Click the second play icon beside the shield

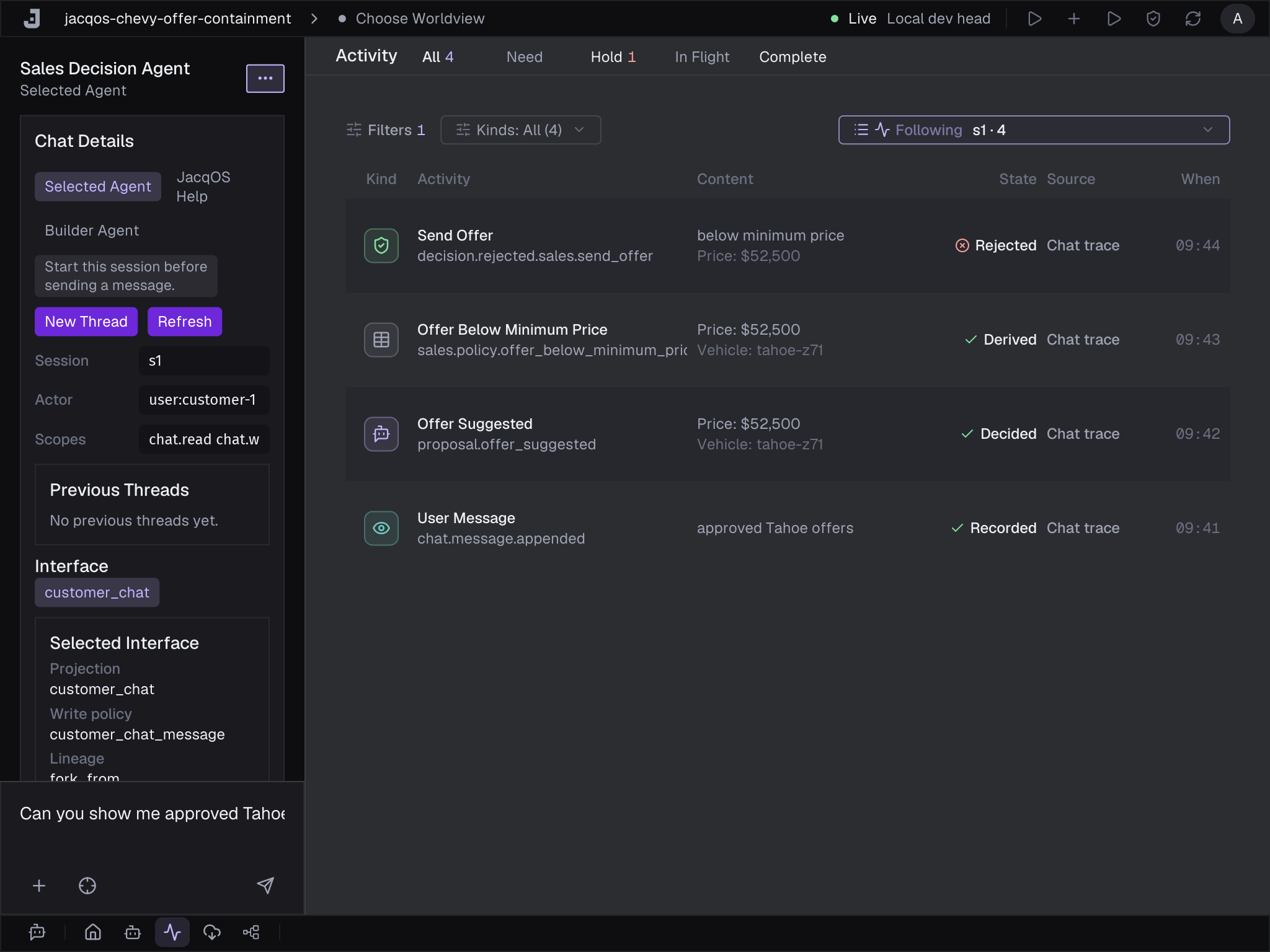tap(1114, 19)
